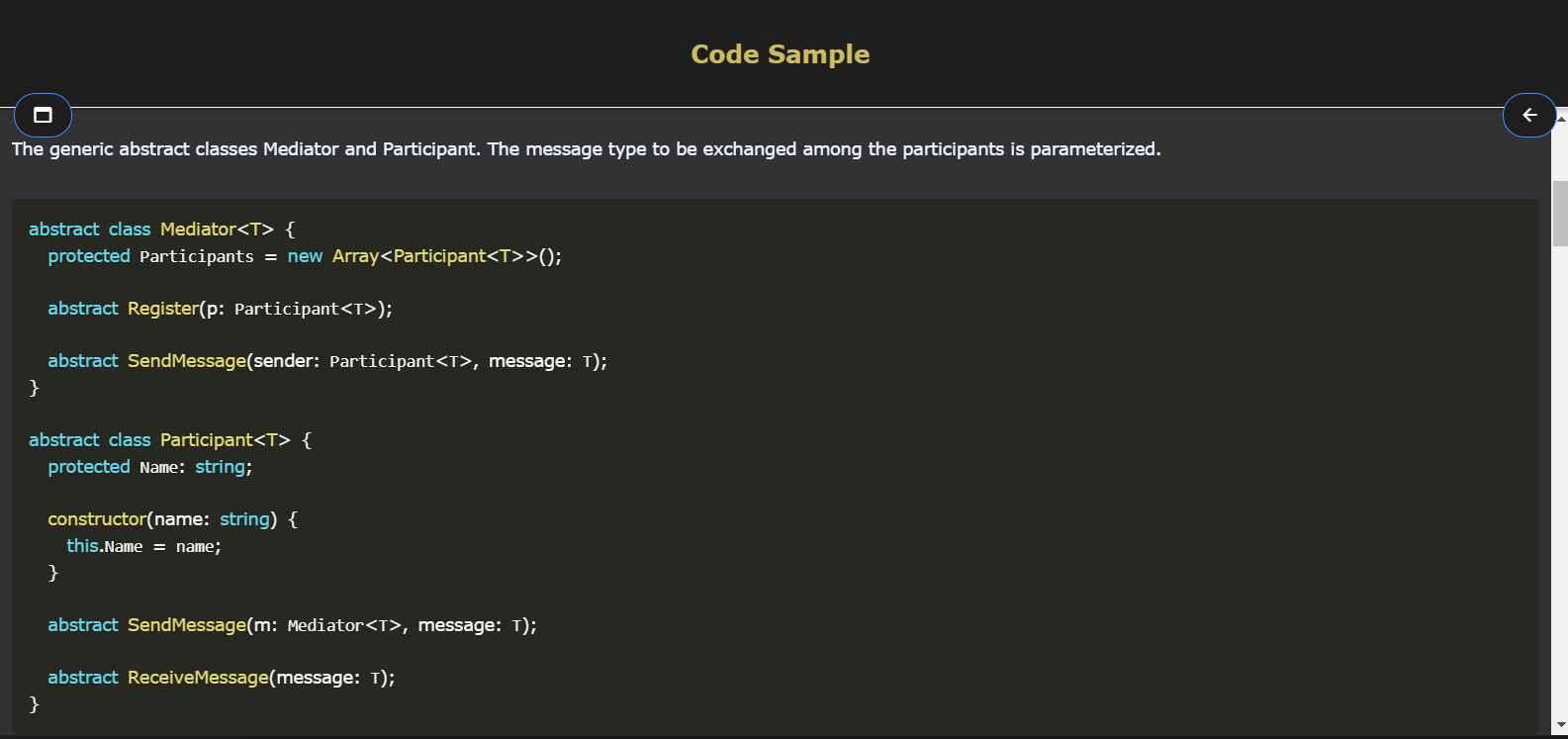
Task: Click the Participant class name in declaration
Action: (207, 440)
